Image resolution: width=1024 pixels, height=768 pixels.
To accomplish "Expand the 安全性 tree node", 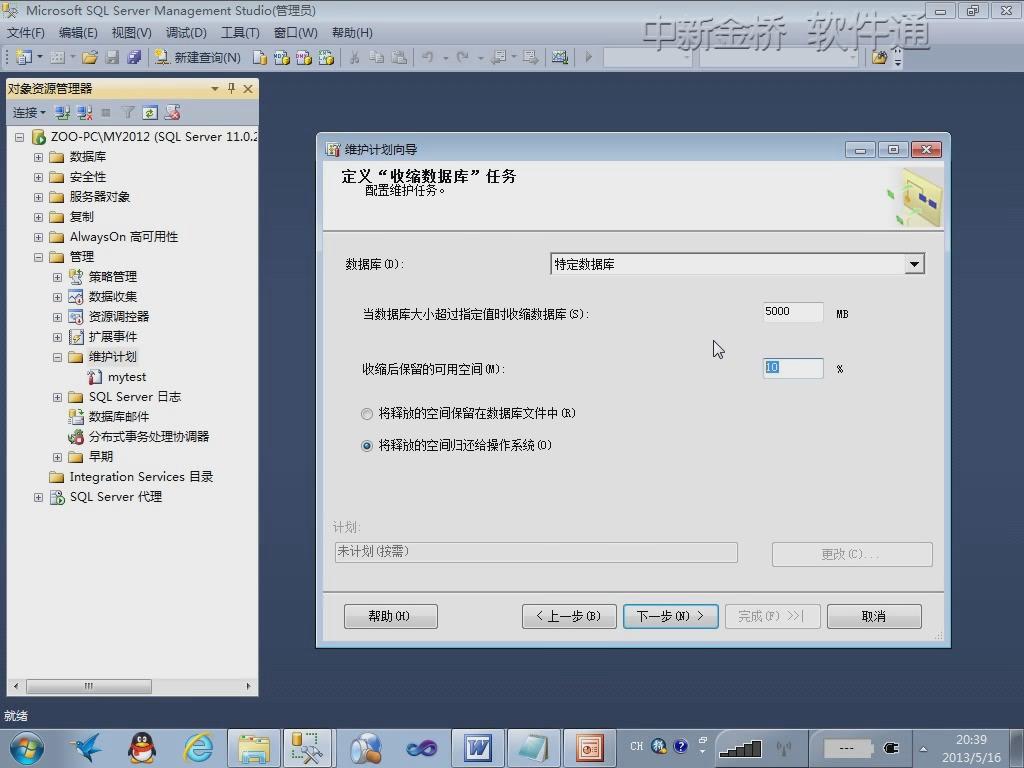I will tap(39, 178).
